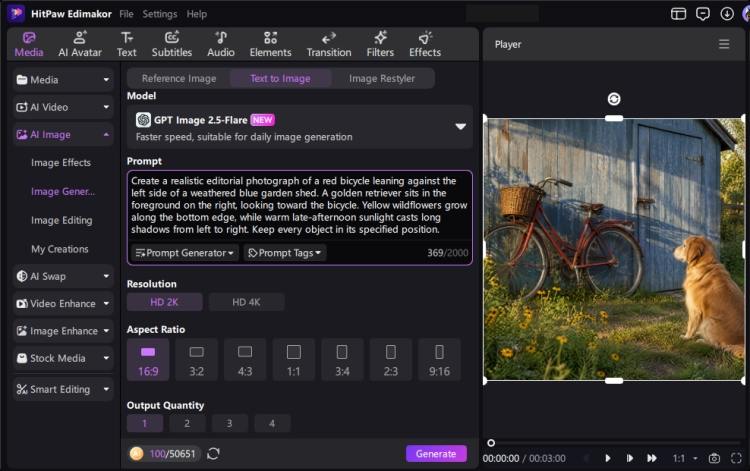
Task: Switch to the Reference Image tab
Action: pyautogui.click(x=179, y=78)
